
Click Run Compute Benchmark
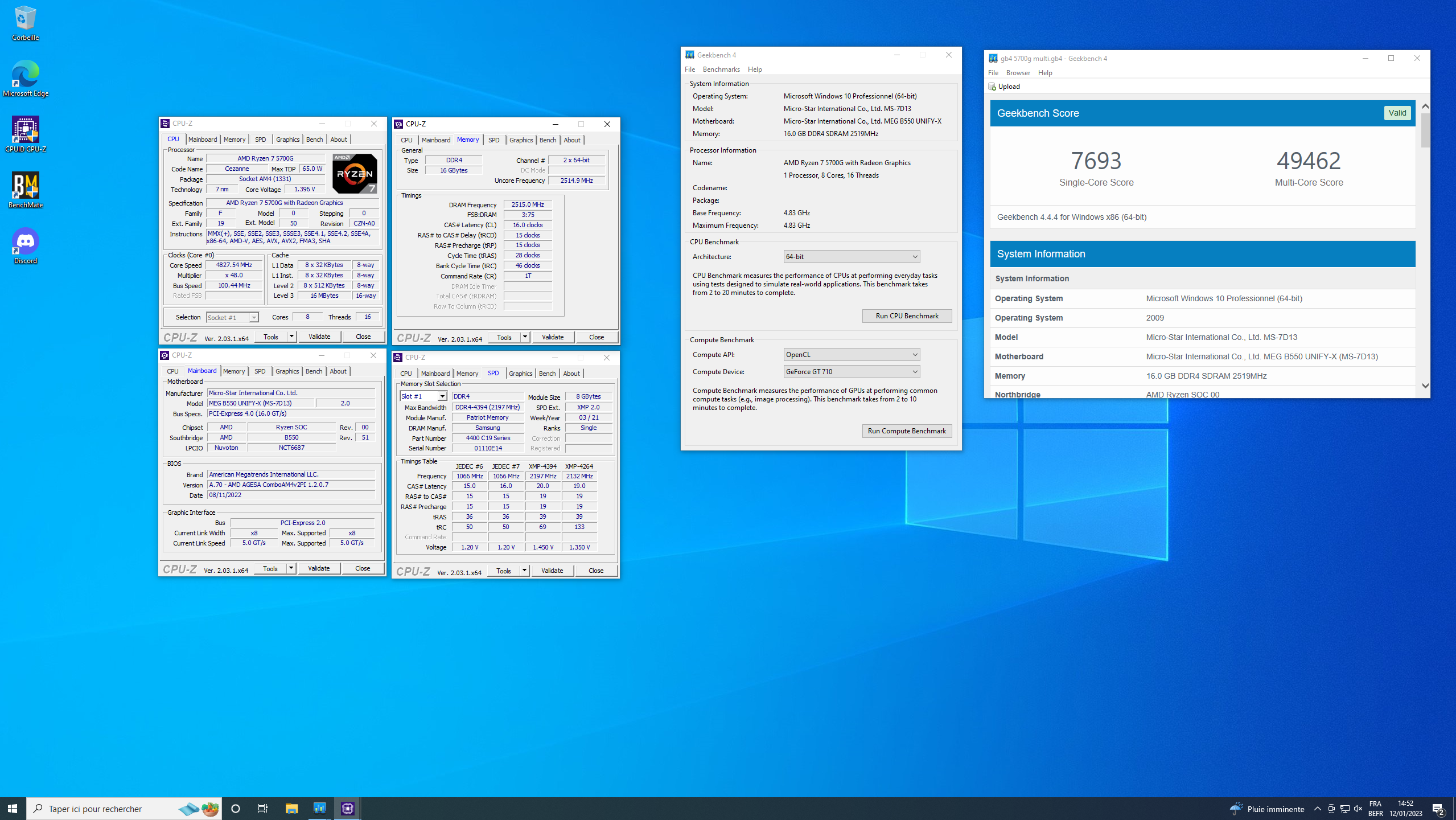(x=907, y=431)
